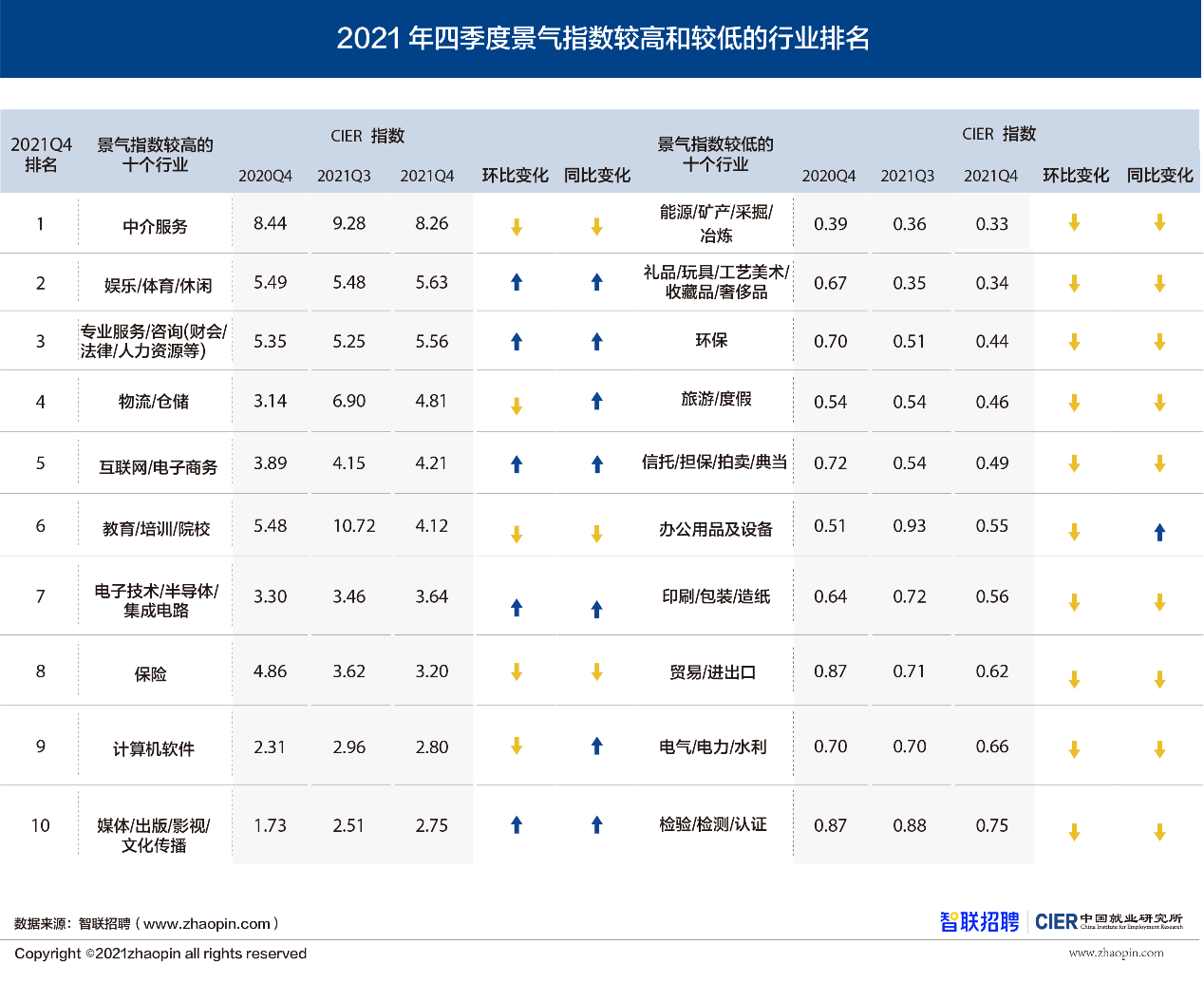This screenshot has height=982, width=1204.
Task: Select the 景气指数较低的十个行业 column header
Action: (715, 154)
